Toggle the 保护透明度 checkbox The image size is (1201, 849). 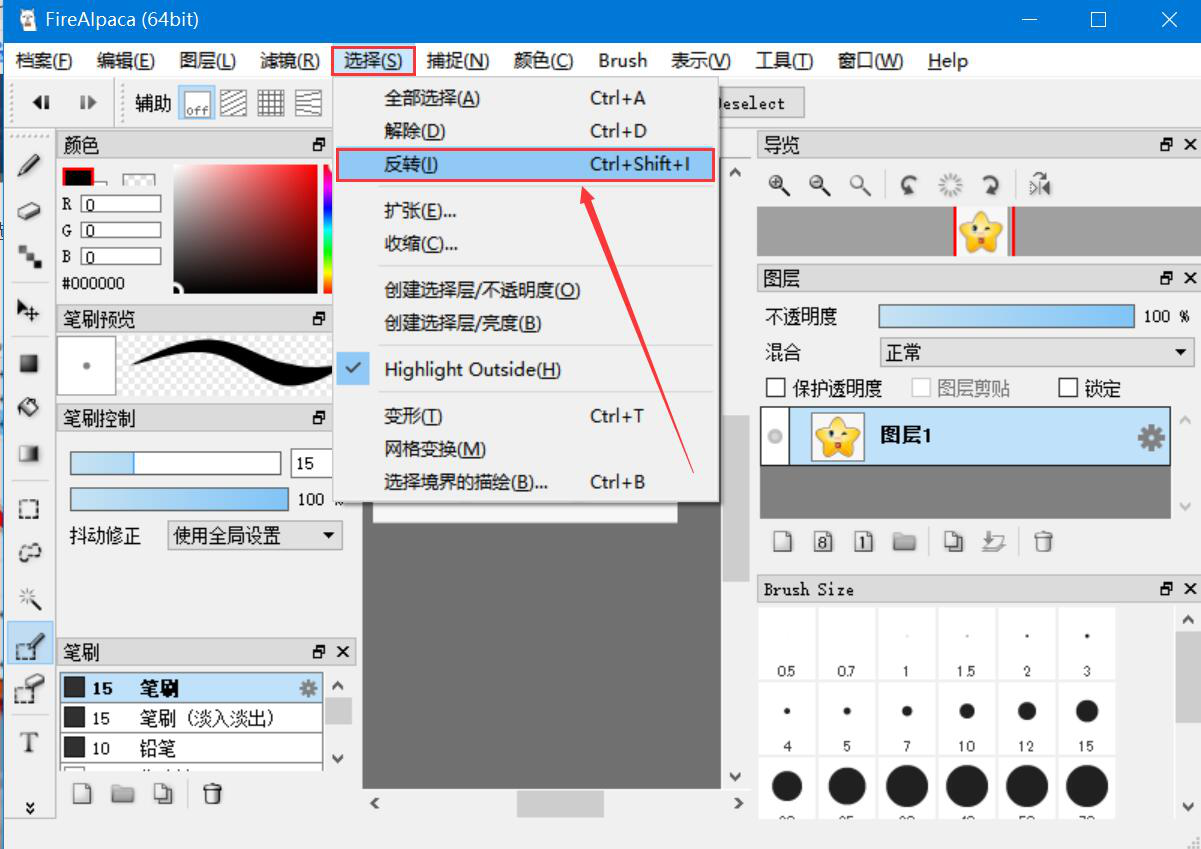tap(775, 388)
